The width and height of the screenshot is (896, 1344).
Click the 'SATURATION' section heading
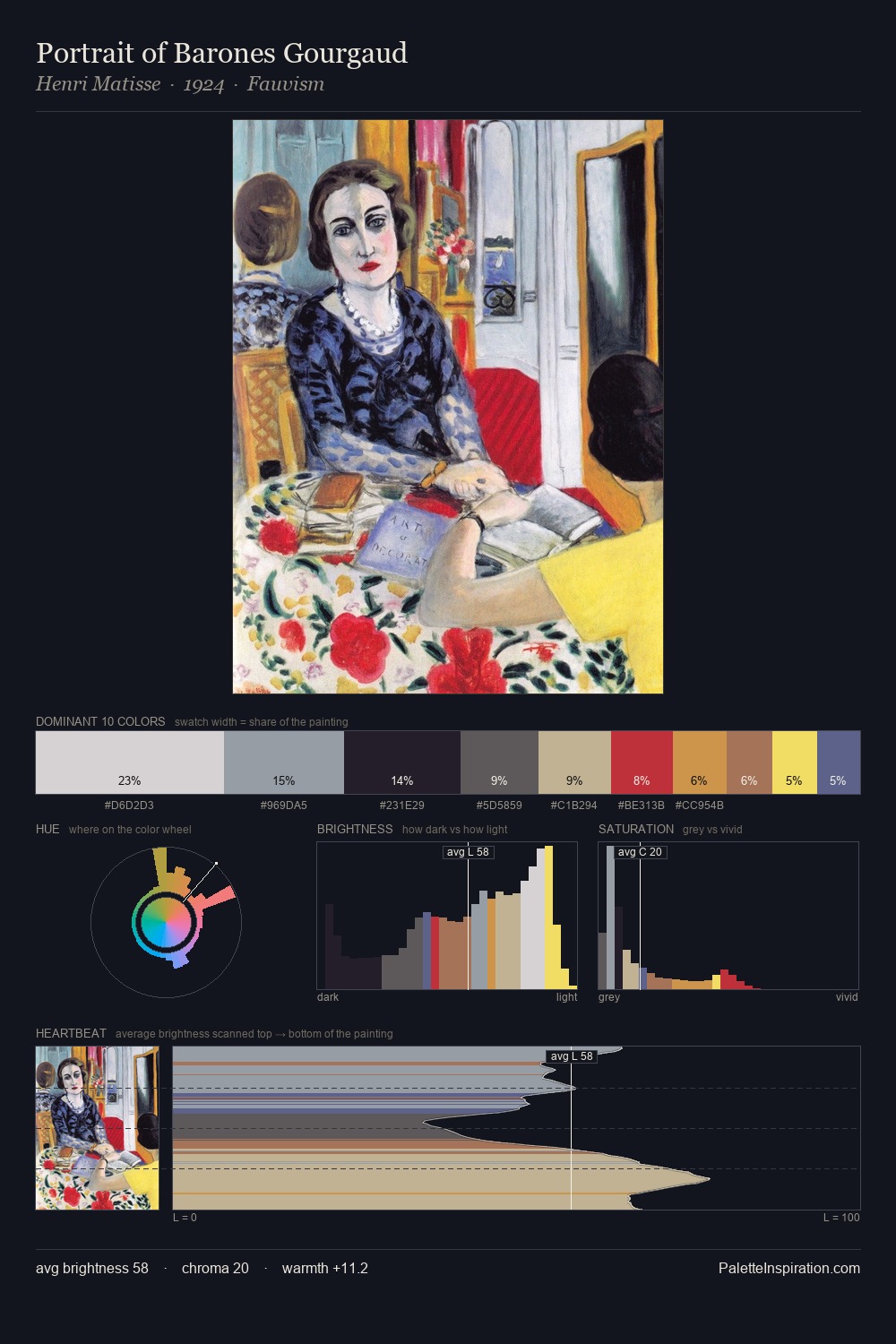pos(636,829)
